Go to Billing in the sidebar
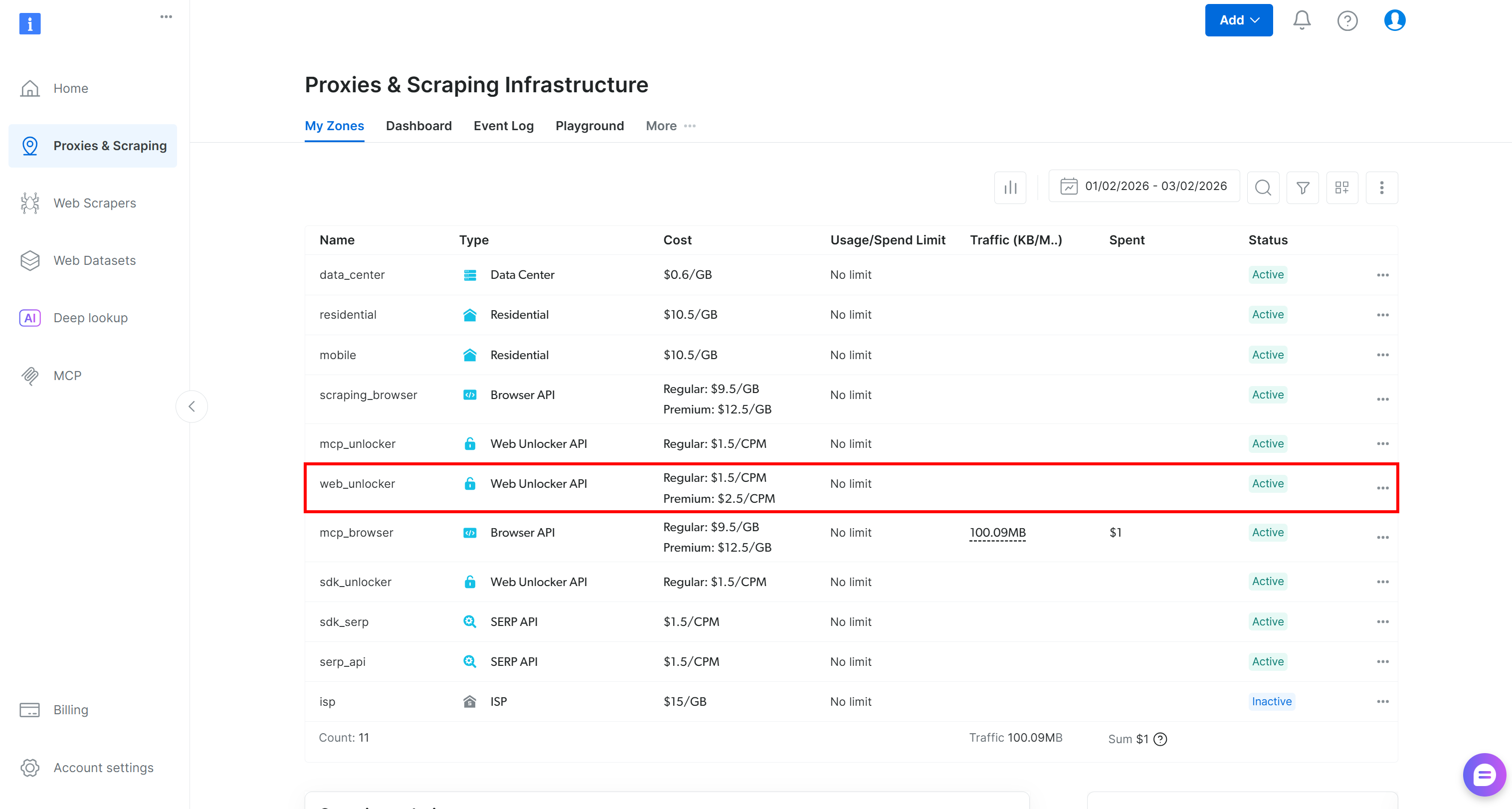This screenshot has height=809, width=1512. pos(70,709)
